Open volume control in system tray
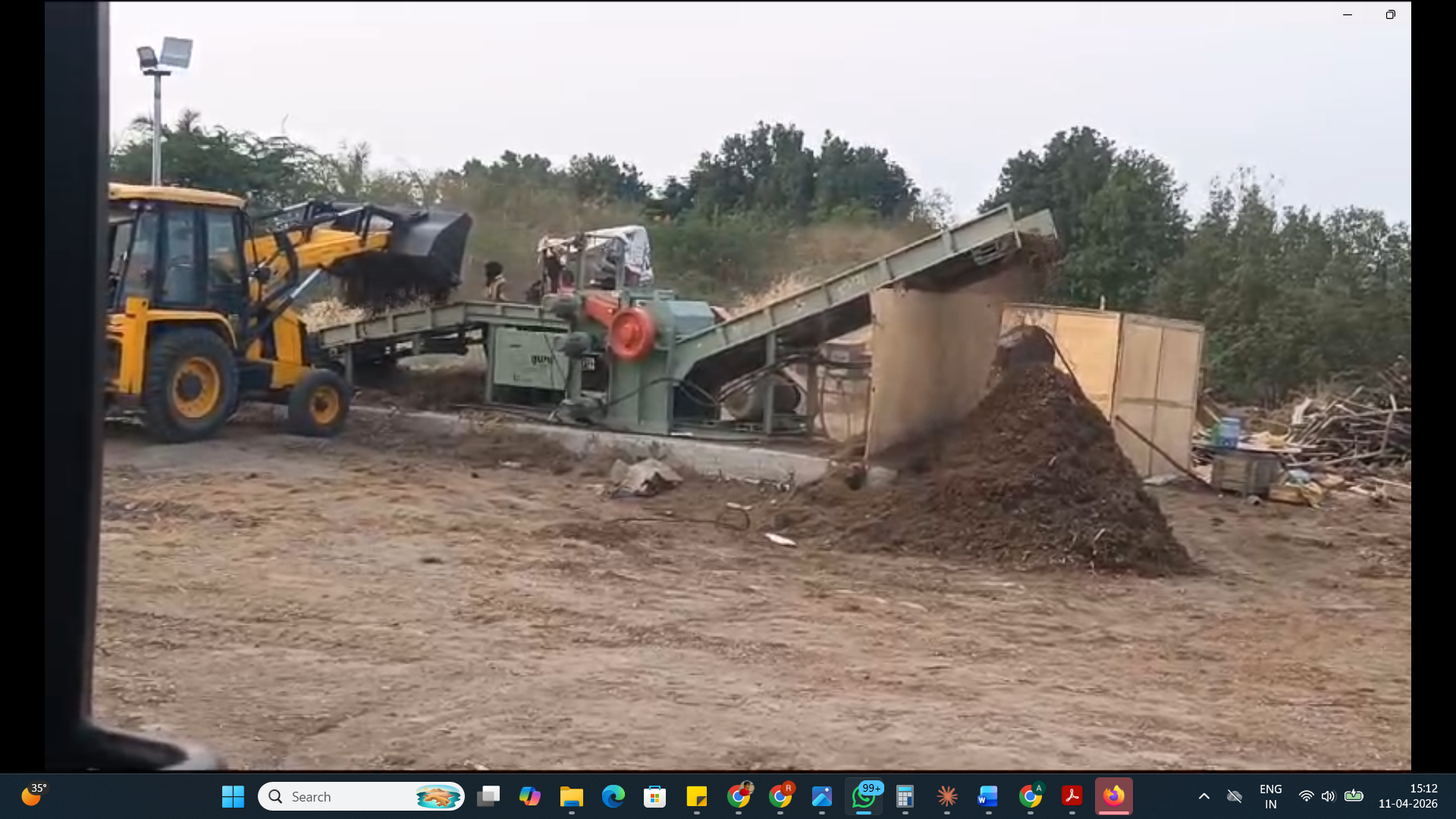Screen dimensions: 1456x819 click(1328, 796)
